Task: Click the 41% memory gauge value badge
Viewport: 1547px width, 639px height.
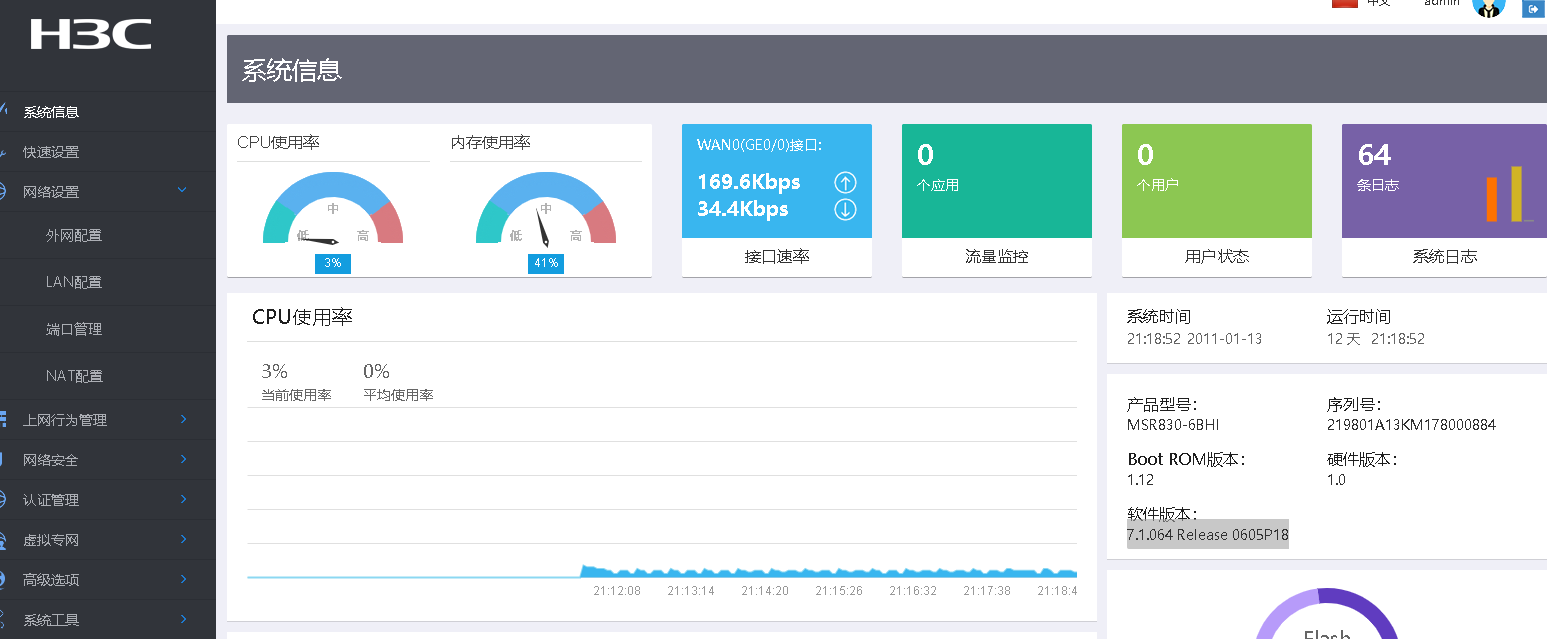Action: pos(546,263)
